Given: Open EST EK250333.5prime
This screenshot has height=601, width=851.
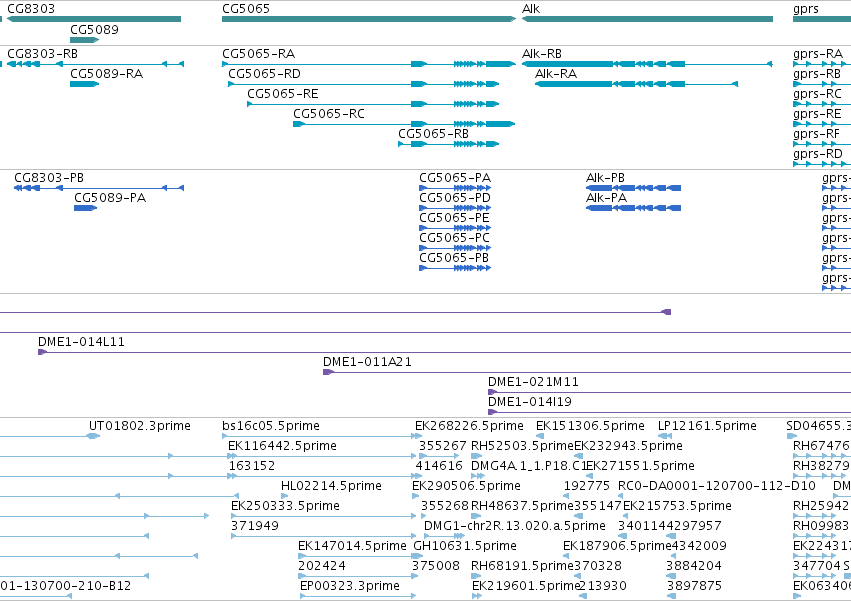Looking at the screenshot, I should pos(285,507).
